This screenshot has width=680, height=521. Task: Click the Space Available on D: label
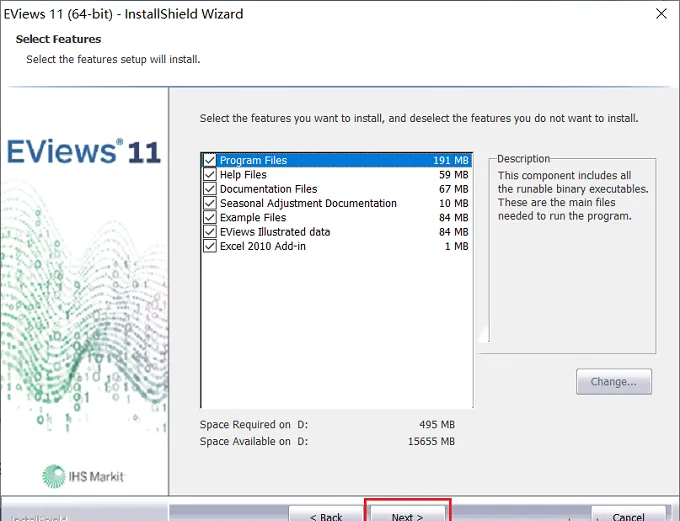click(254, 441)
